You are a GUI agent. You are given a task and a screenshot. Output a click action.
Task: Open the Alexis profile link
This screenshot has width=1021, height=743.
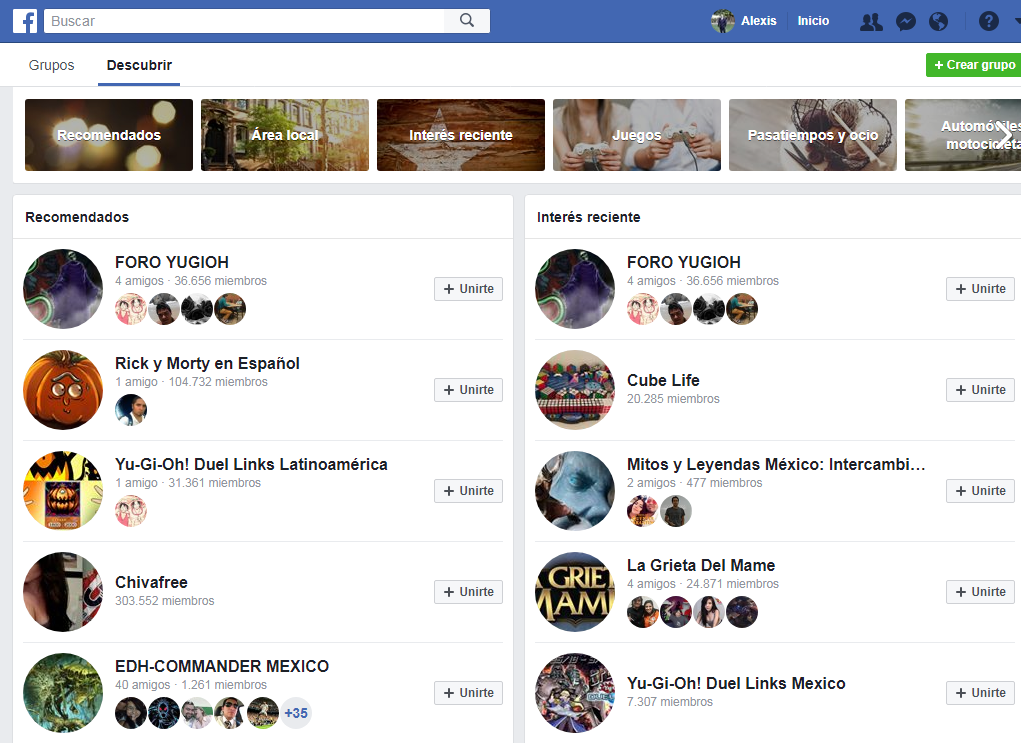click(x=759, y=21)
